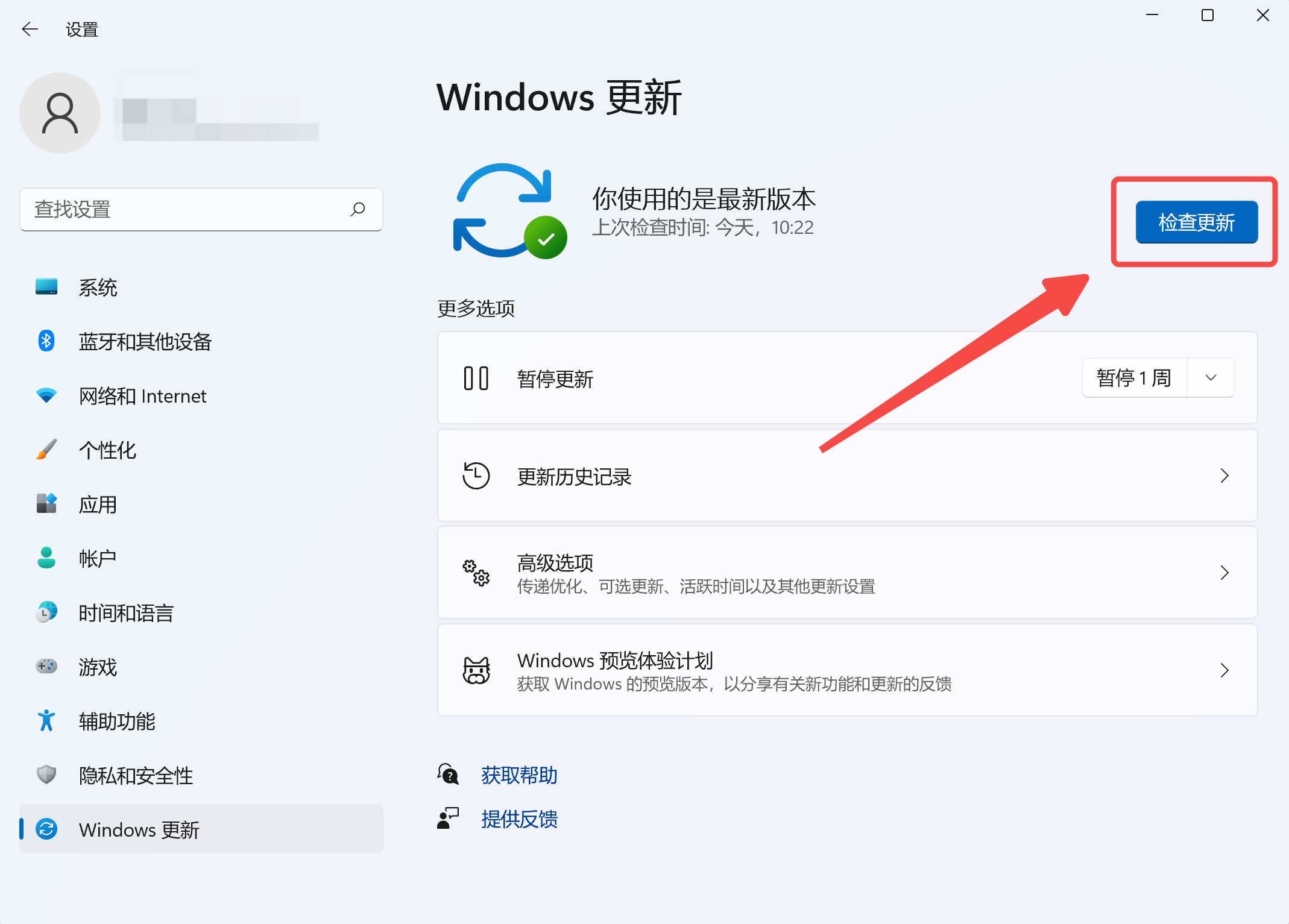Click the green Accounts person icon
The width and height of the screenshot is (1289, 924).
click(46, 558)
